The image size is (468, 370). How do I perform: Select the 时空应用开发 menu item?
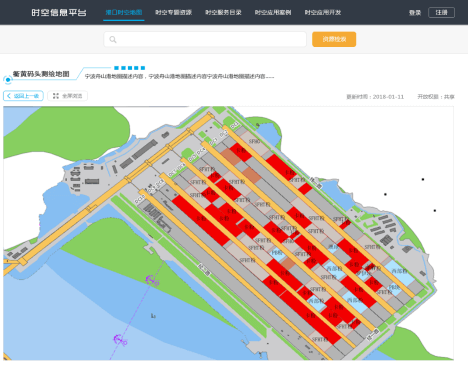click(323, 13)
